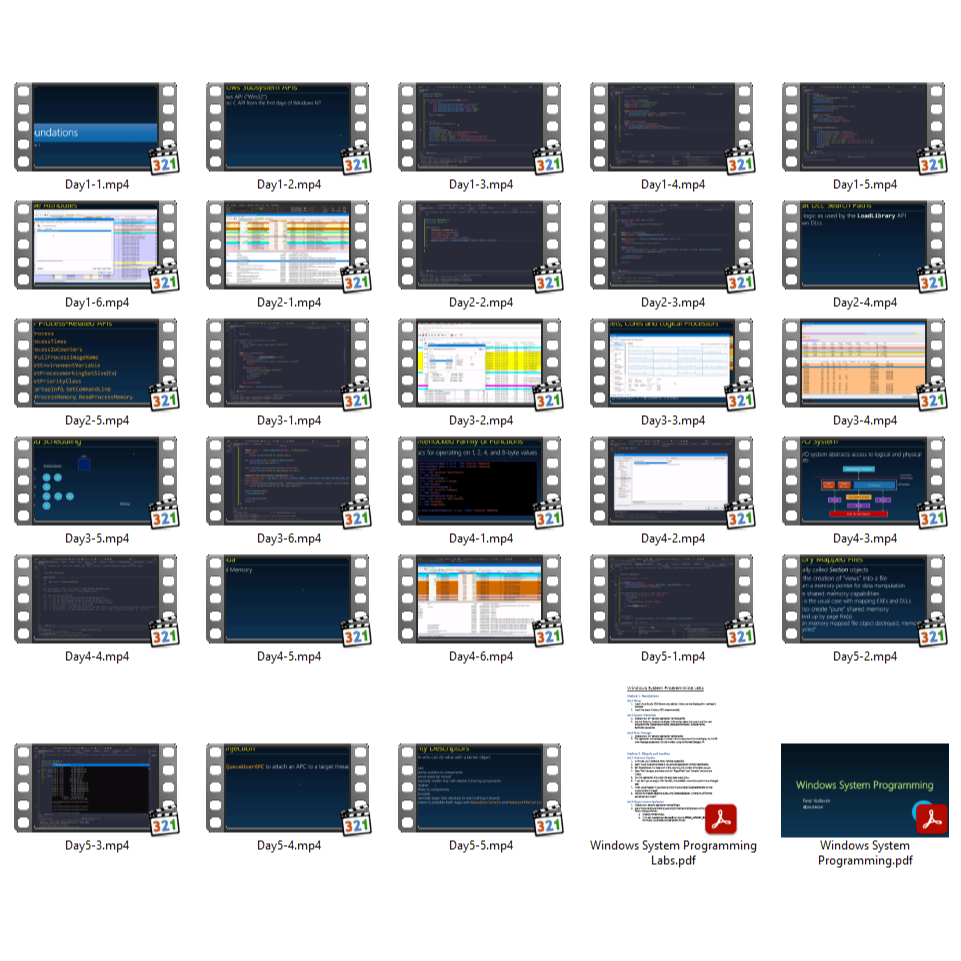Select the Windows System Programming.pdf slide thumbnail
The height and width of the screenshot is (961, 961).
(x=864, y=790)
